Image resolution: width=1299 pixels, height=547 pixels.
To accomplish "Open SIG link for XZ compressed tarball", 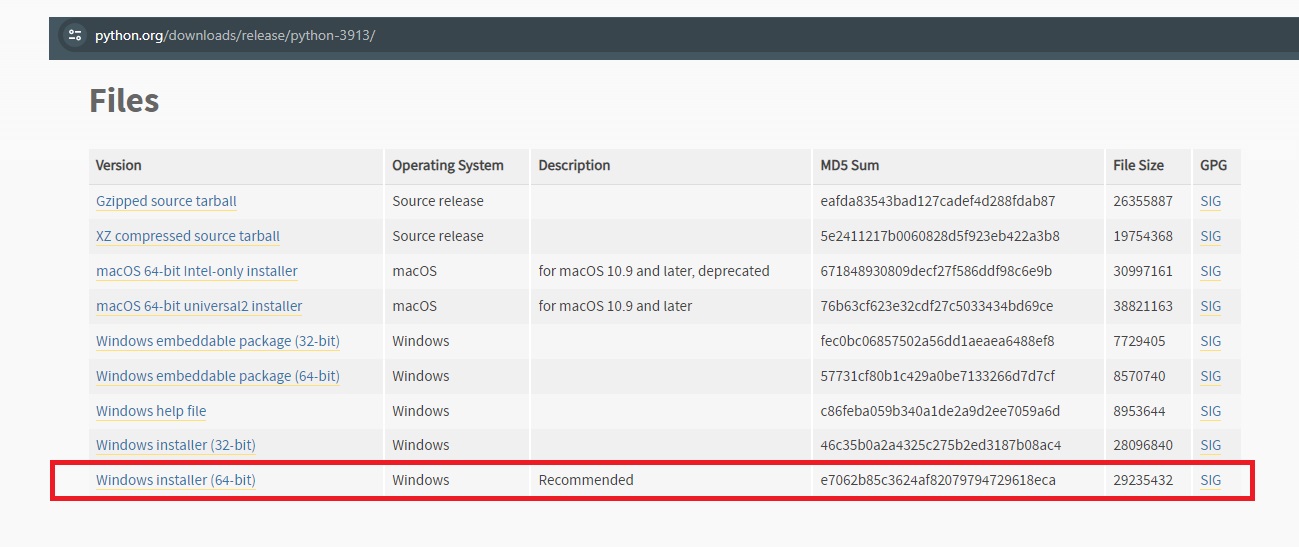I will pyautogui.click(x=1210, y=236).
